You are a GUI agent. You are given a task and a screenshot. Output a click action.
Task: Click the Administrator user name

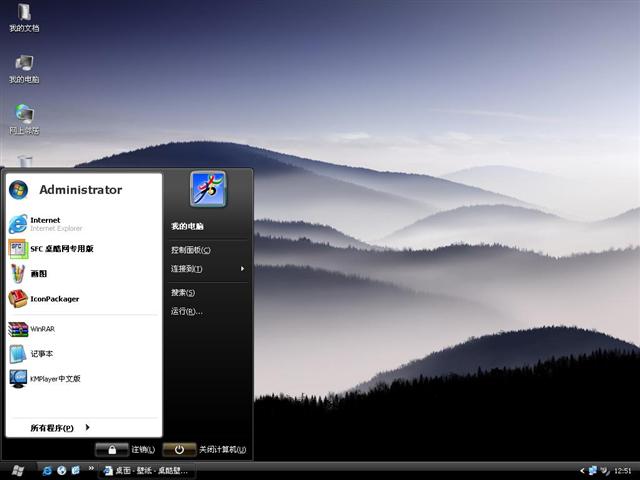81,190
